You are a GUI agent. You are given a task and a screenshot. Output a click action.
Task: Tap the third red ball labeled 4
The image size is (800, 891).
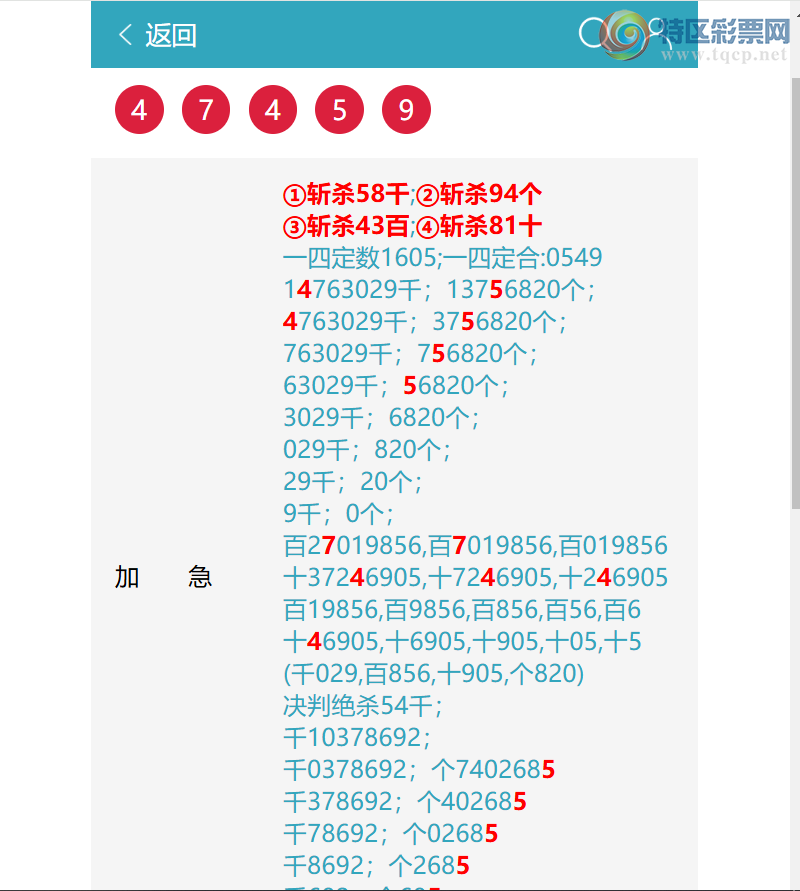[x=272, y=109]
